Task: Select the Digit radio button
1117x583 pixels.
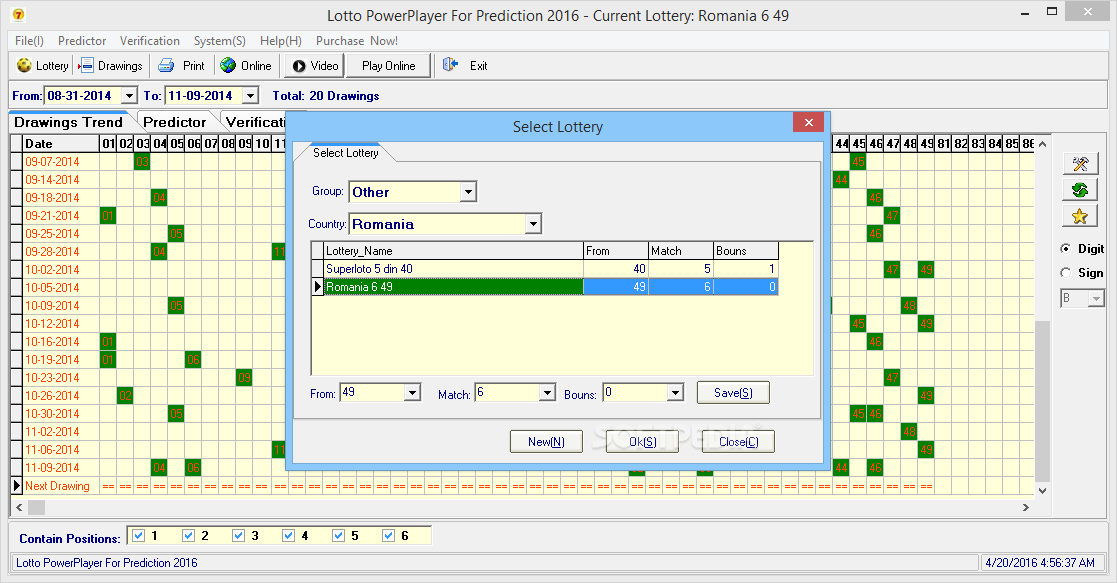Action: click(x=1066, y=248)
